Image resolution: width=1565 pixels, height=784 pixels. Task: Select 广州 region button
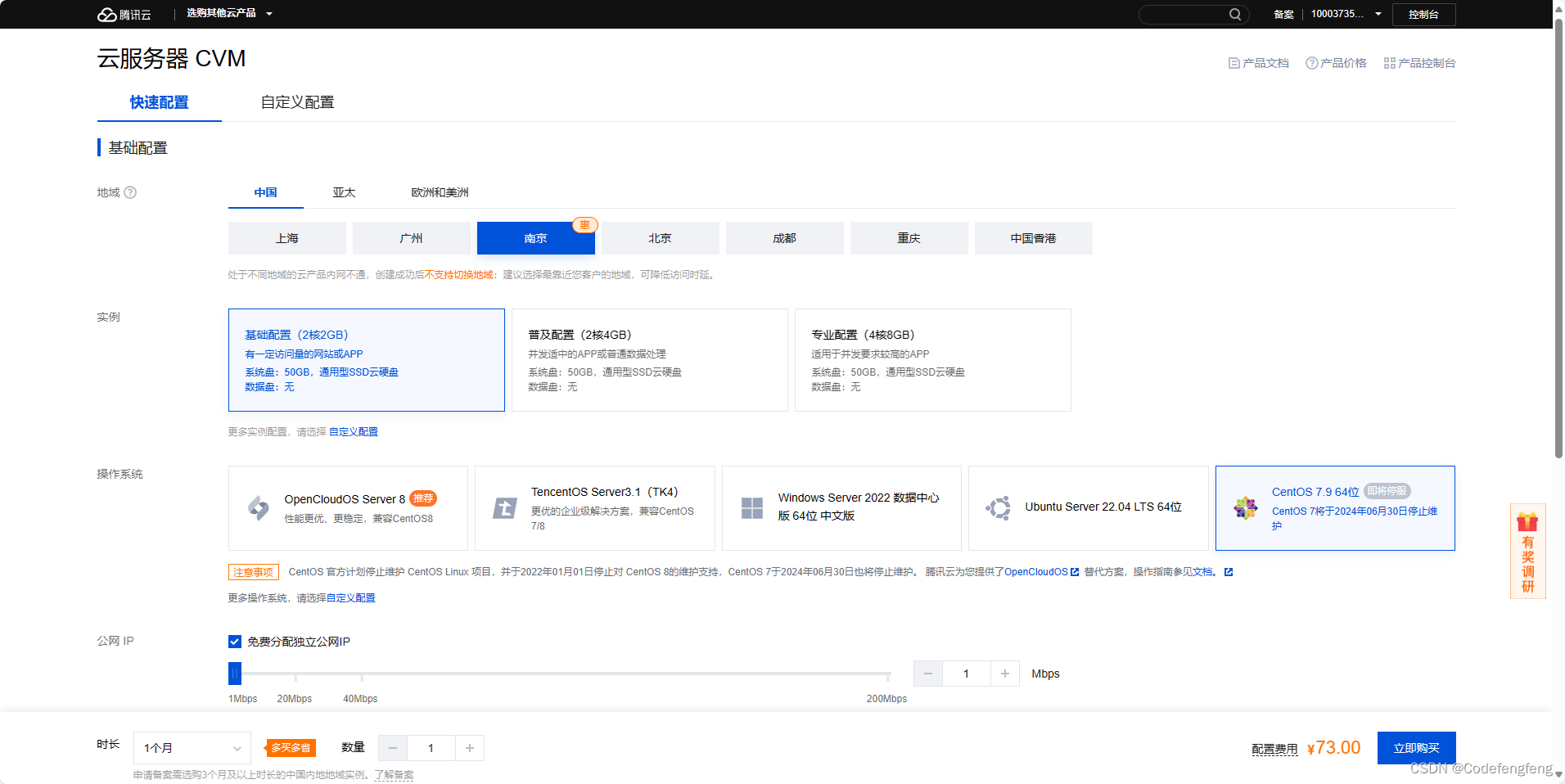point(412,238)
